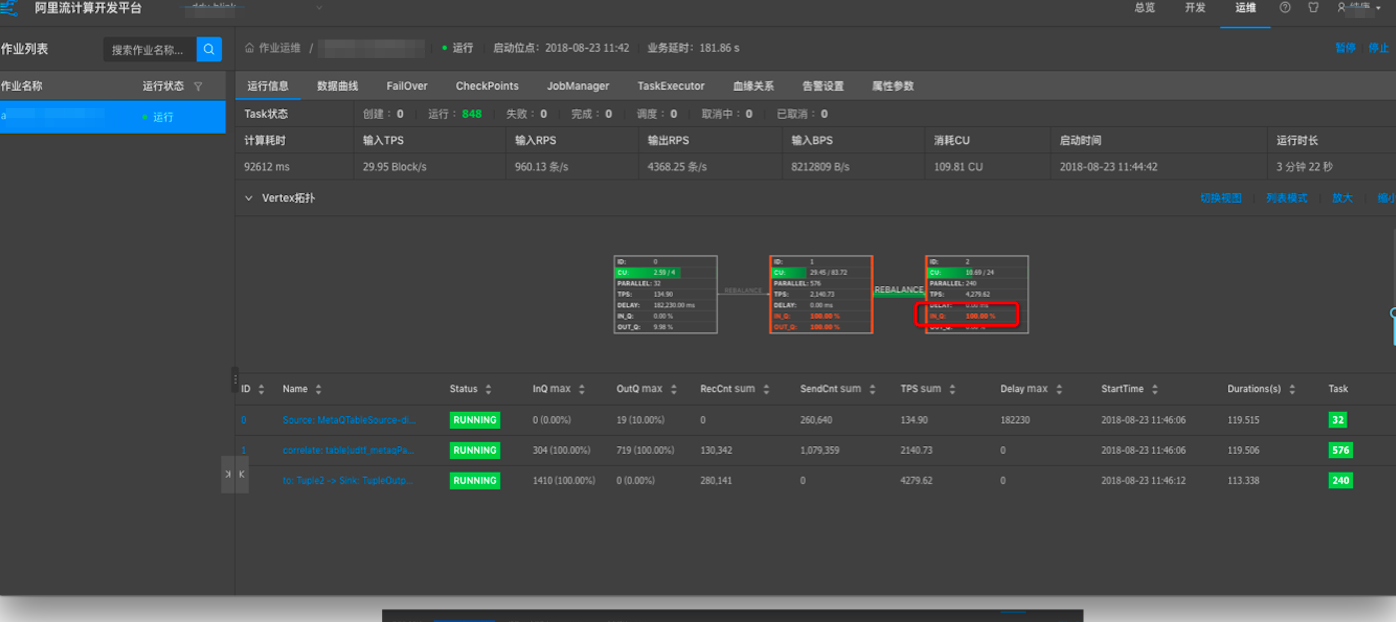This screenshot has height=622, width=1396.
Task: Expand the project selector dropdown in header
Action: (x=319, y=8)
